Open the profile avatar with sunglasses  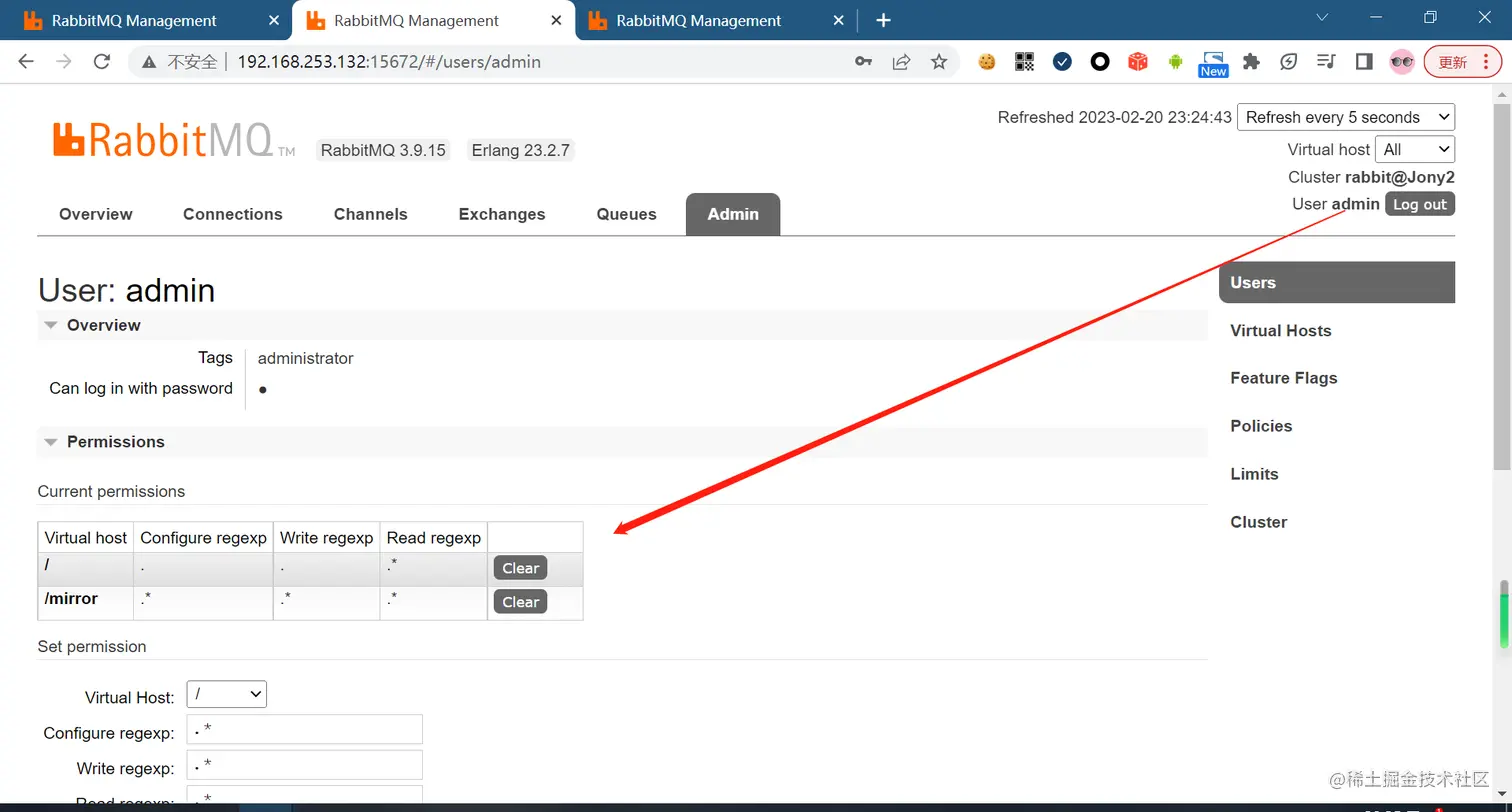click(1402, 61)
